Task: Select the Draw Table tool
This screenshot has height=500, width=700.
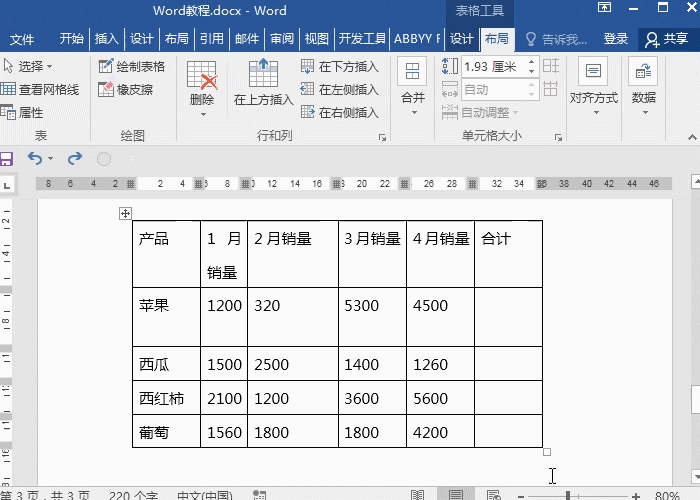Action: point(132,67)
